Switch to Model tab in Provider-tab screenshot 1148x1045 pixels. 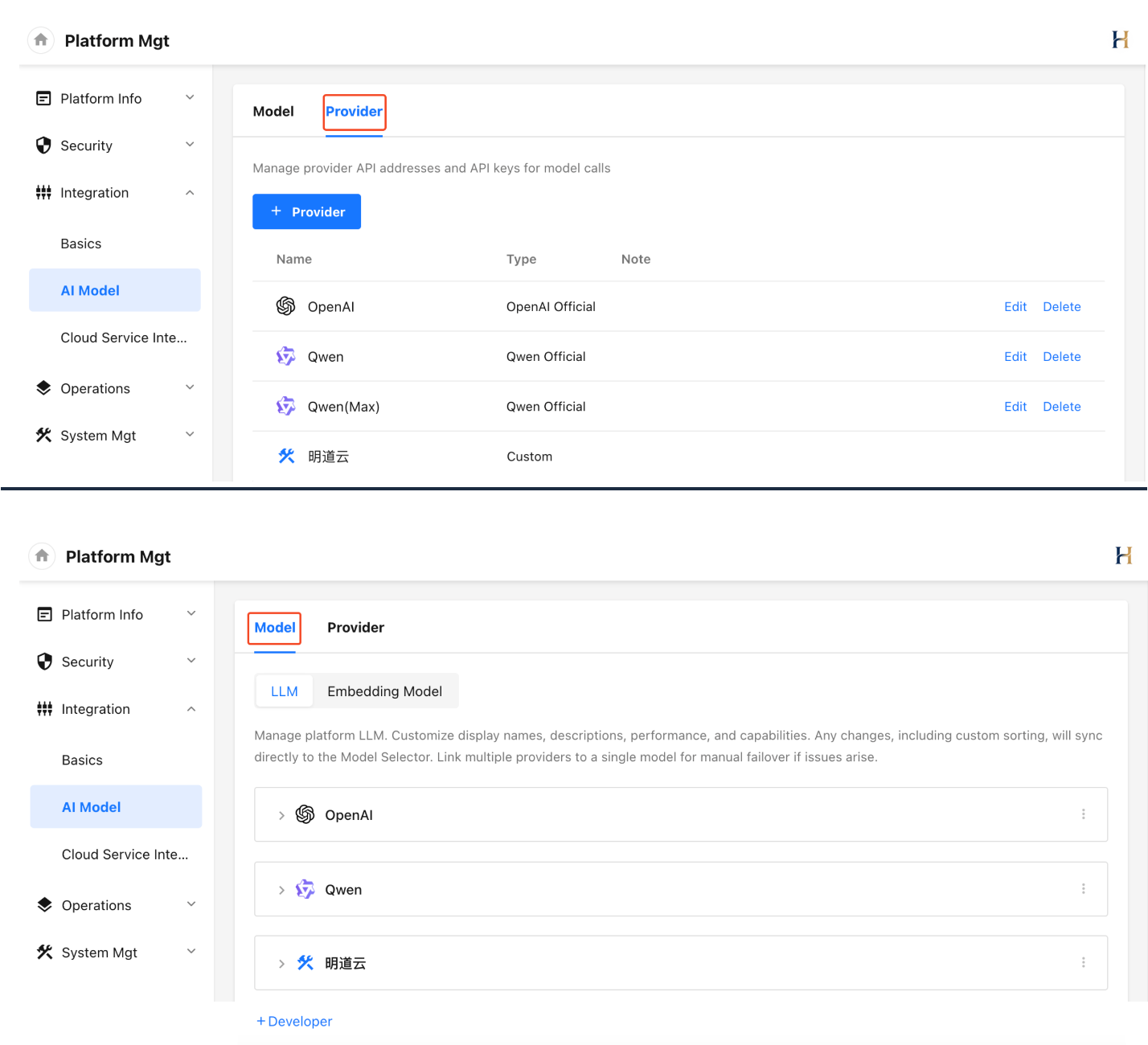pos(273,111)
